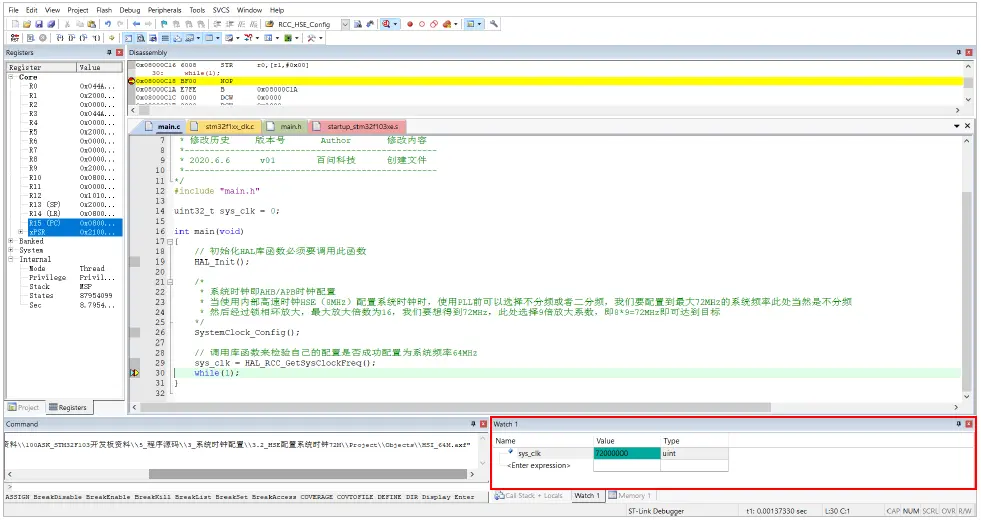Viewport: 981px width, 520px height.
Task: Switch to the stm32f1xx_clk.c editor tab
Action: click(230, 127)
